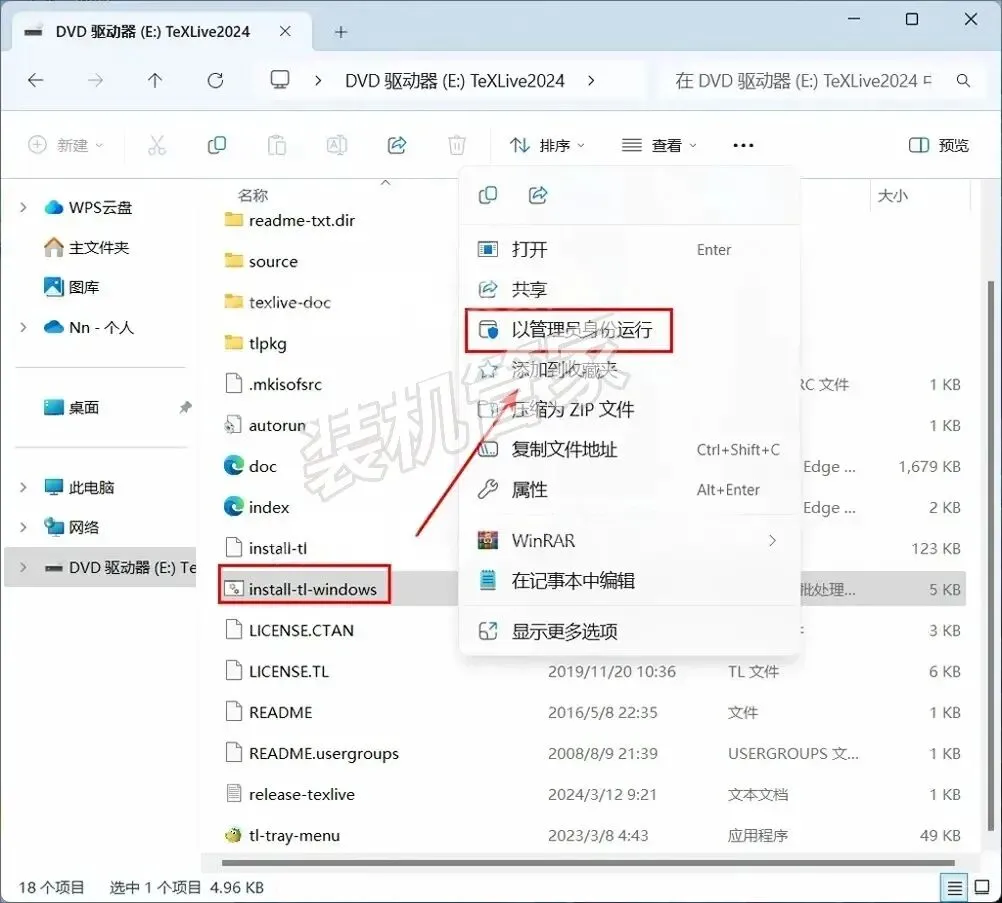
Task: Go up one folder level
Action: click(x=155, y=81)
